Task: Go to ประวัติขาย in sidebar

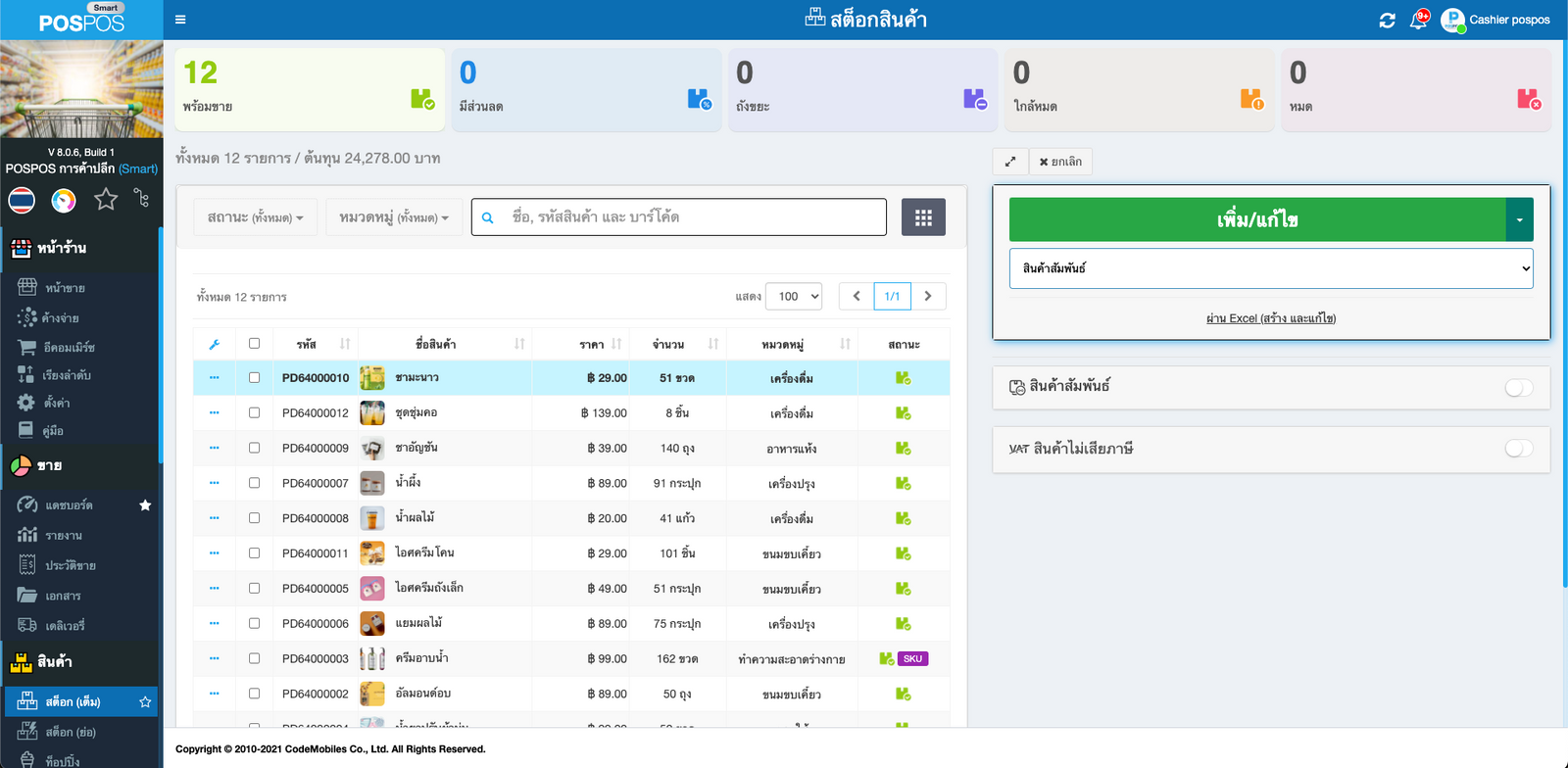Action: click(x=70, y=565)
